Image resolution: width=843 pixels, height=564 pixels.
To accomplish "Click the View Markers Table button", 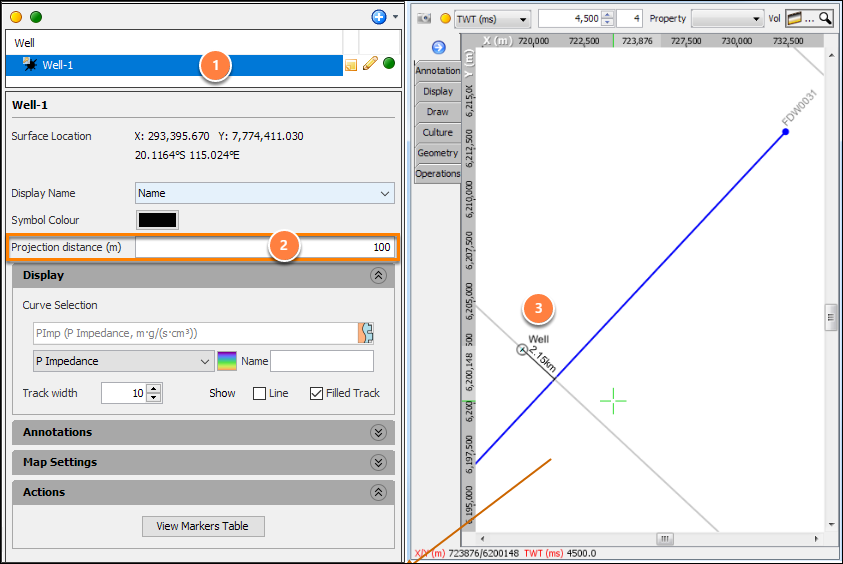I will [x=203, y=526].
